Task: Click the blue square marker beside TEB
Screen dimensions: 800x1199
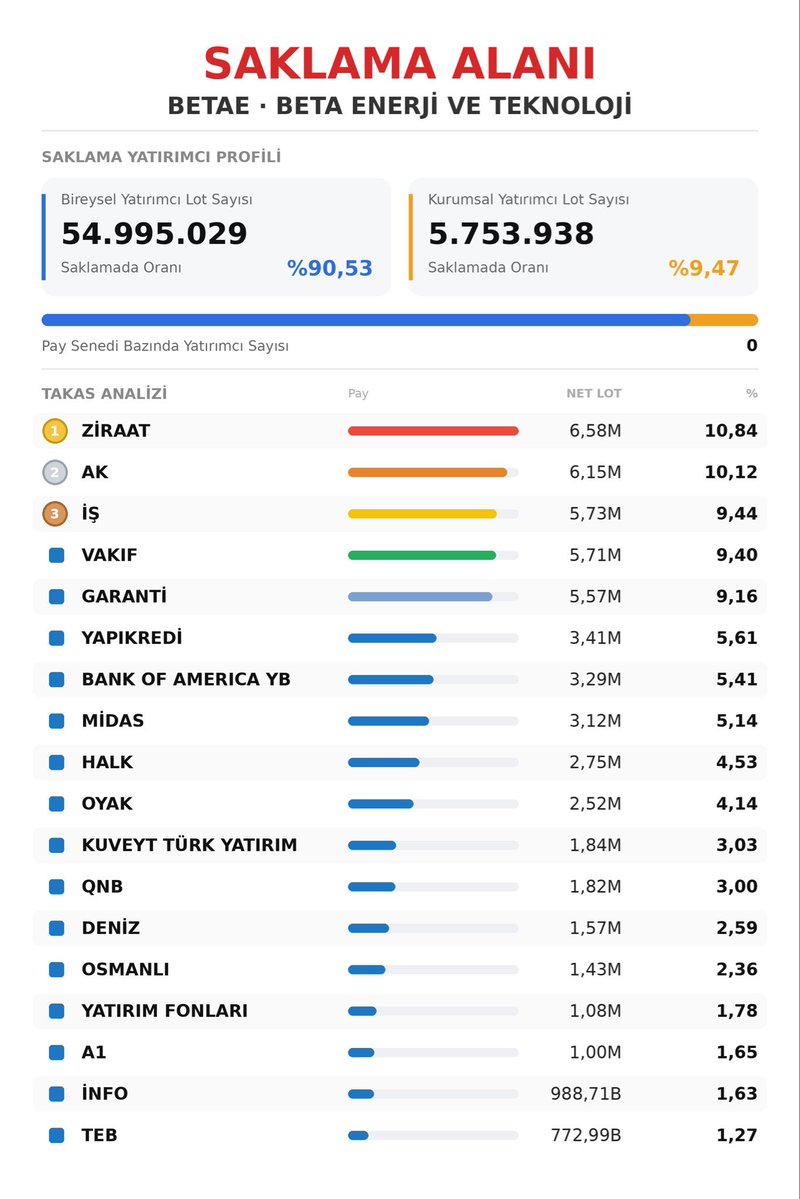Action: (57, 1135)
